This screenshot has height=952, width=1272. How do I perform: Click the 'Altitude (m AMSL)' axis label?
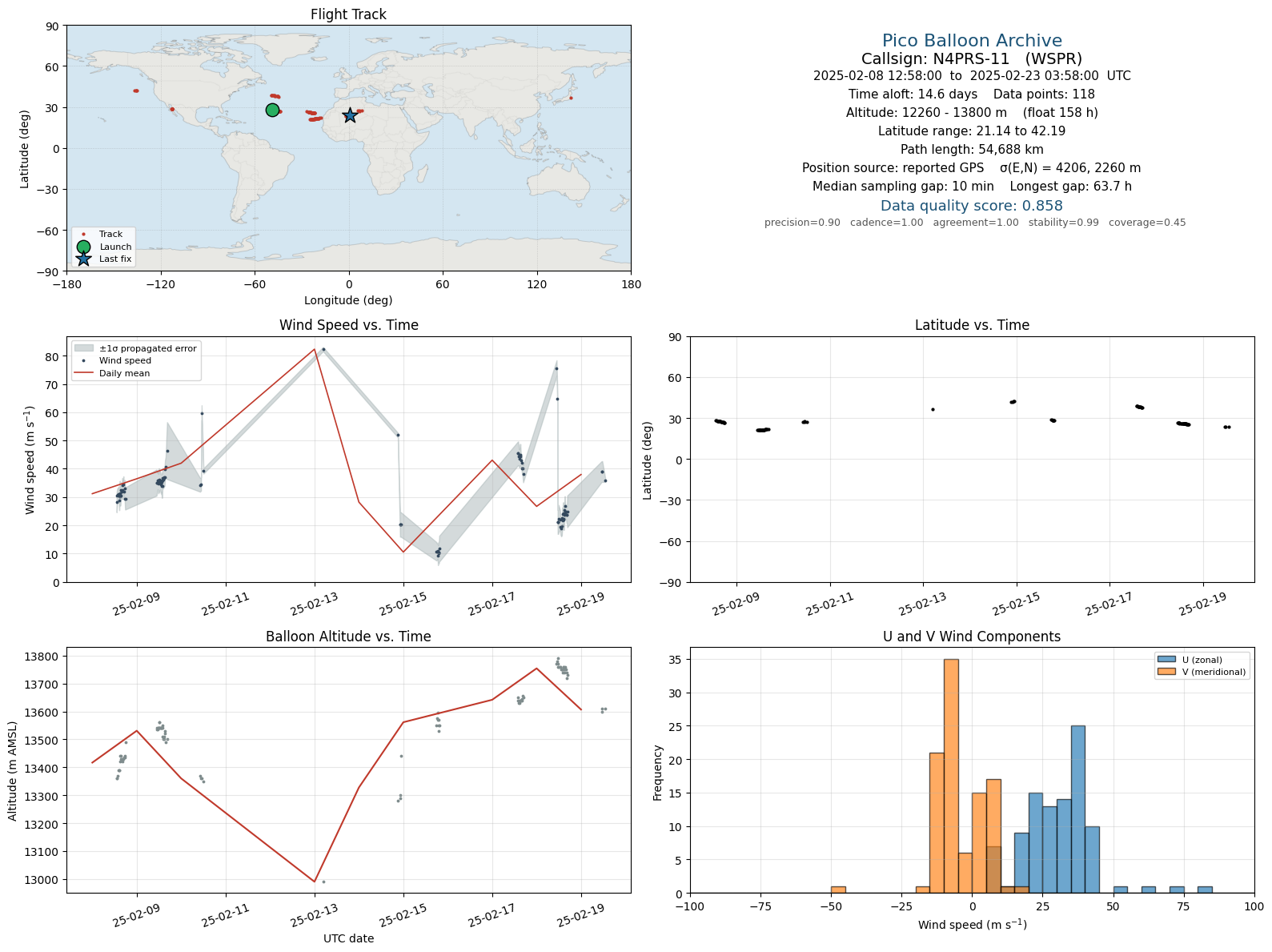[x=13, y=769]
